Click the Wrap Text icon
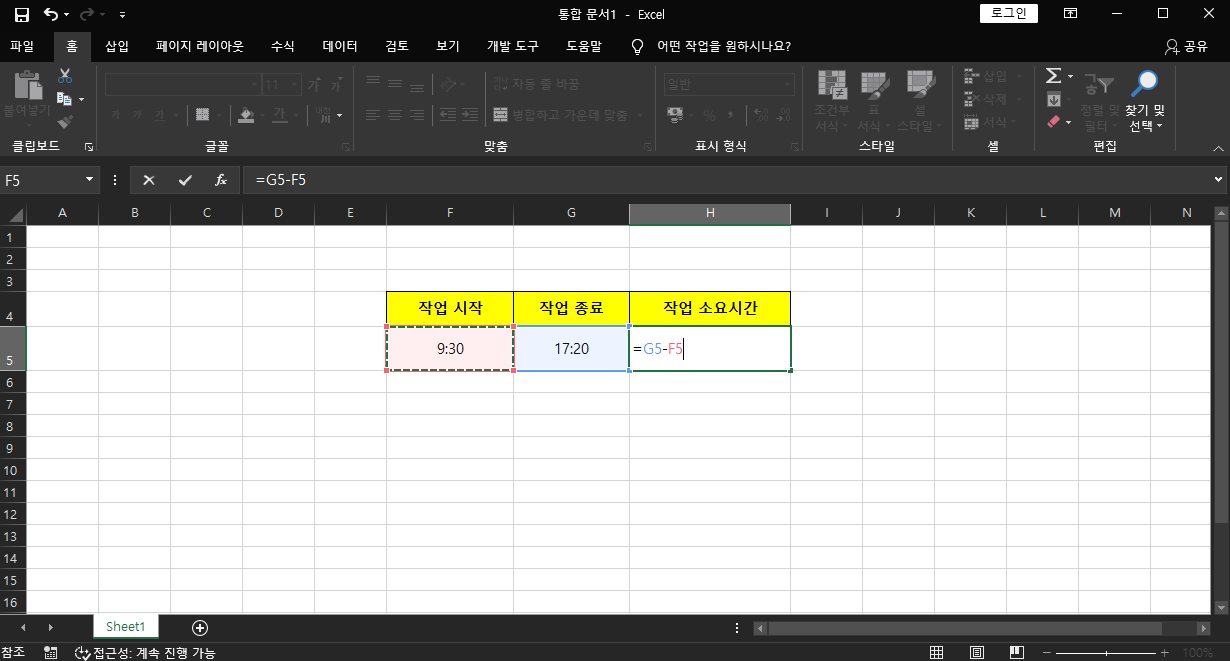This screenshot has width=1230, height=661. [500, 84]
